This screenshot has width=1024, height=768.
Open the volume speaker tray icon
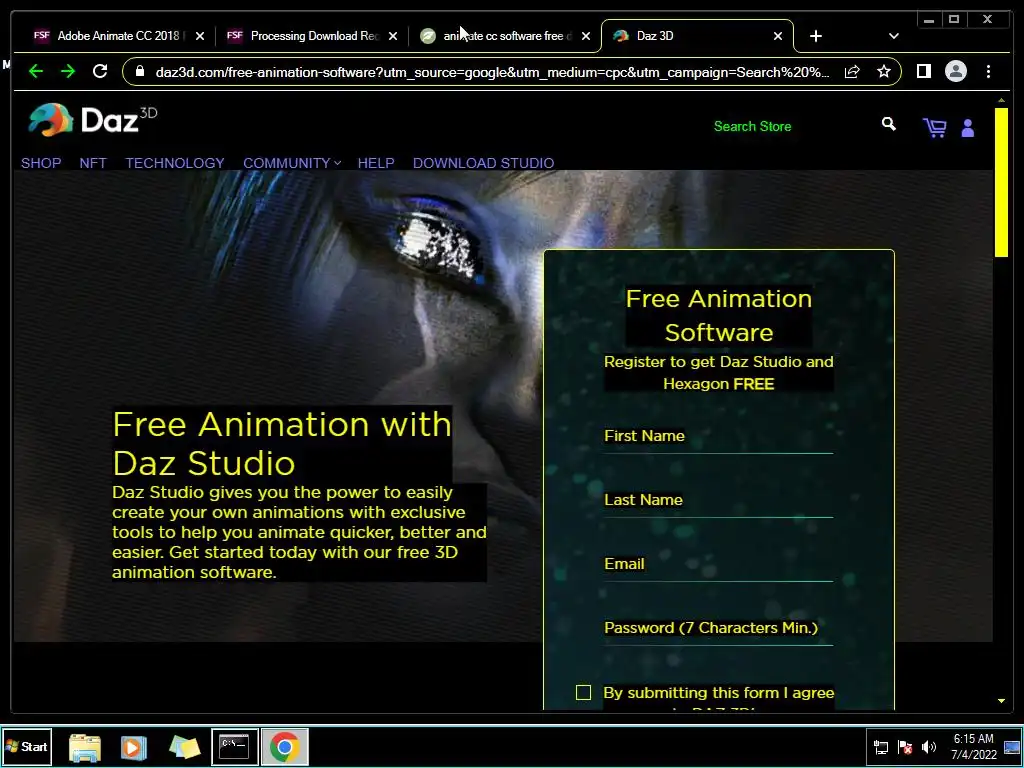928,747
